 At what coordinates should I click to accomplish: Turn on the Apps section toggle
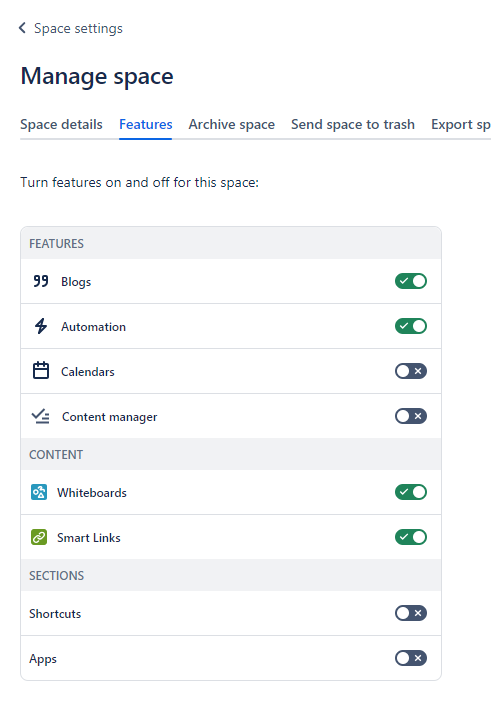click(x=411, y=658)
